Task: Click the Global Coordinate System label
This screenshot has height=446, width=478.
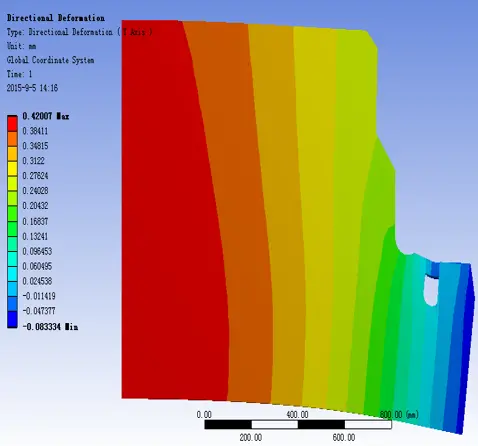Action: (50, 60)
